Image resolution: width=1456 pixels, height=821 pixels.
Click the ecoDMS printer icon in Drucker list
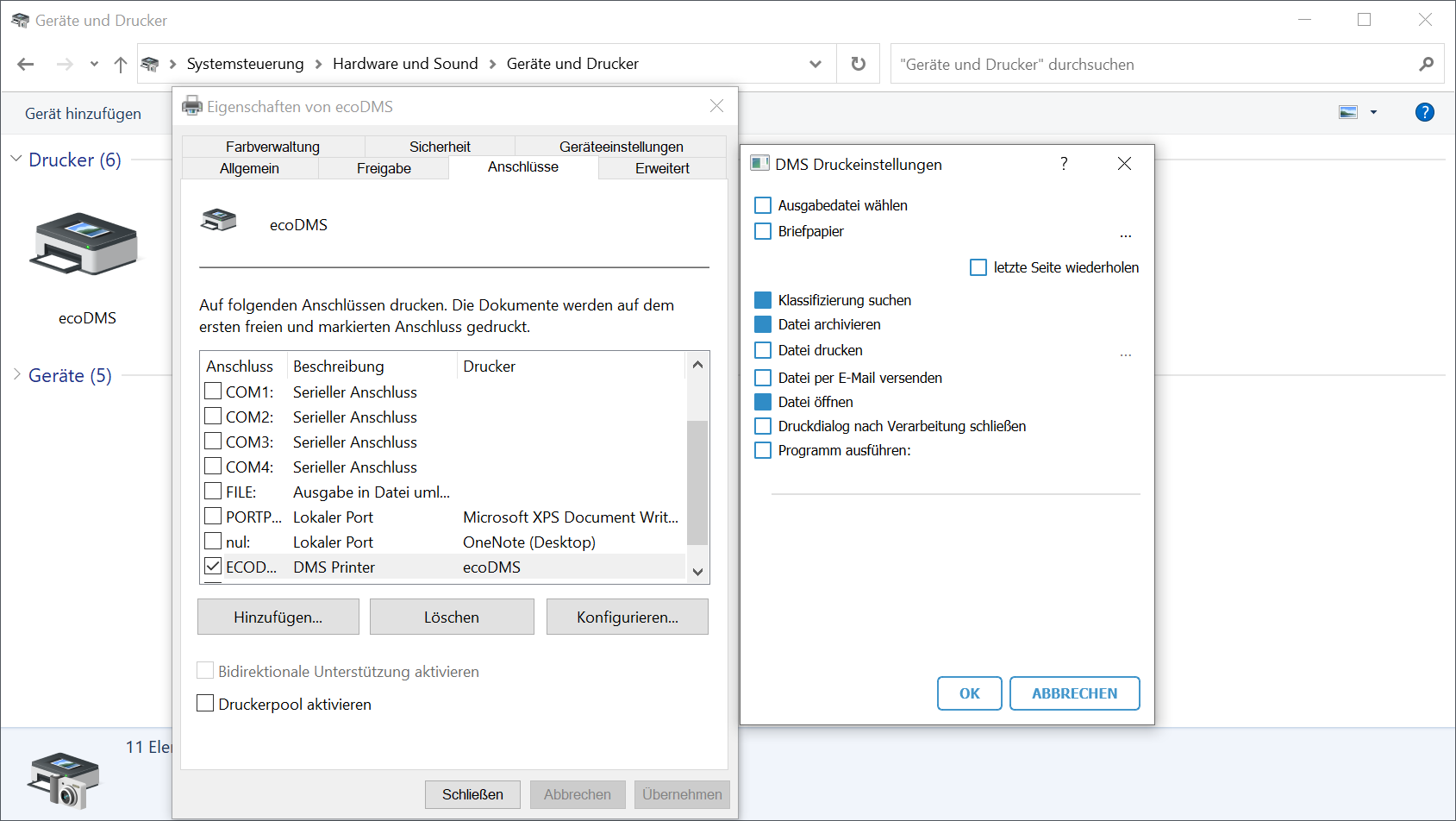(x=84, y=244)
